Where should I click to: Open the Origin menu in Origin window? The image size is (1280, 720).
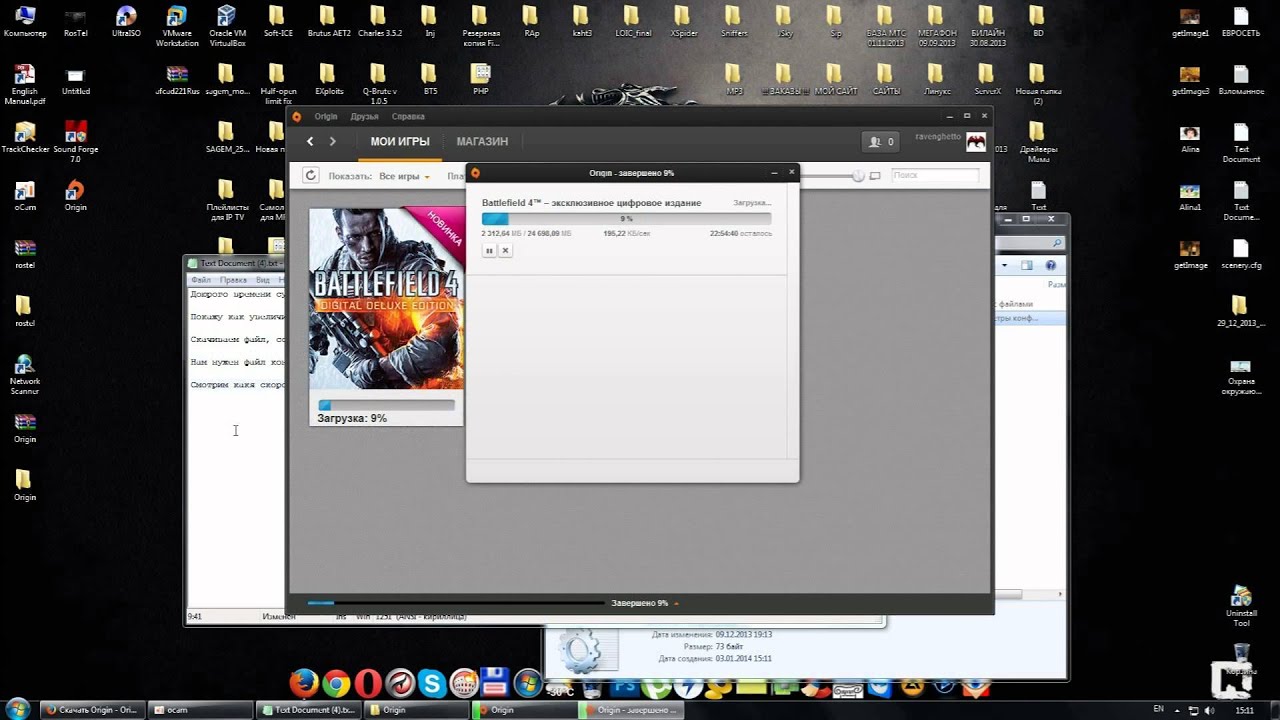[x=325, y=117]
